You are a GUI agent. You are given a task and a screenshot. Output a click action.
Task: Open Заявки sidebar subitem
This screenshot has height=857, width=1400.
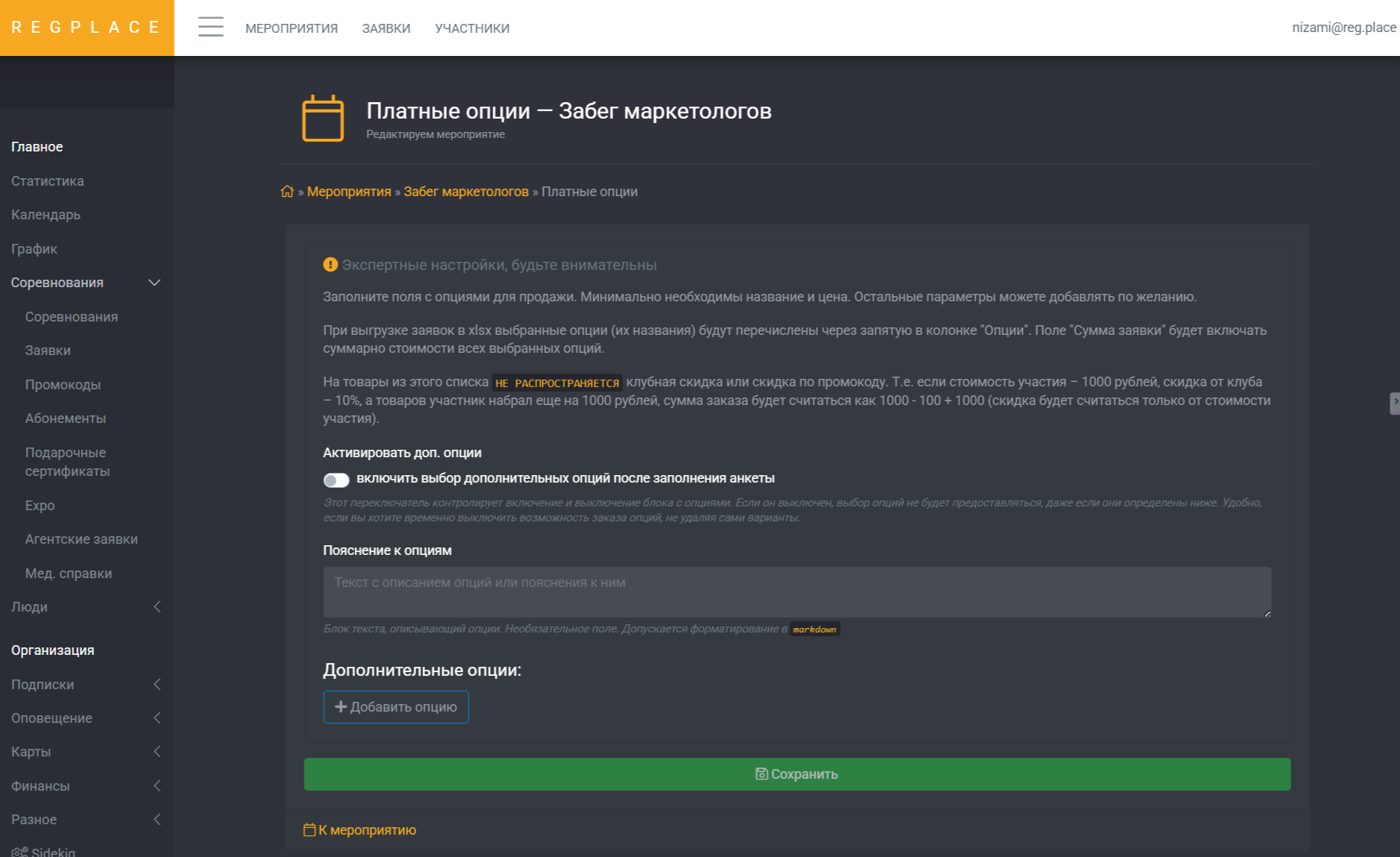48,351
